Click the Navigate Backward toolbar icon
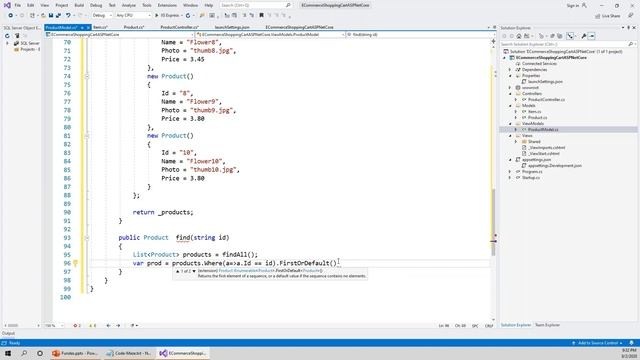640x360 pixels. point(11,16)
